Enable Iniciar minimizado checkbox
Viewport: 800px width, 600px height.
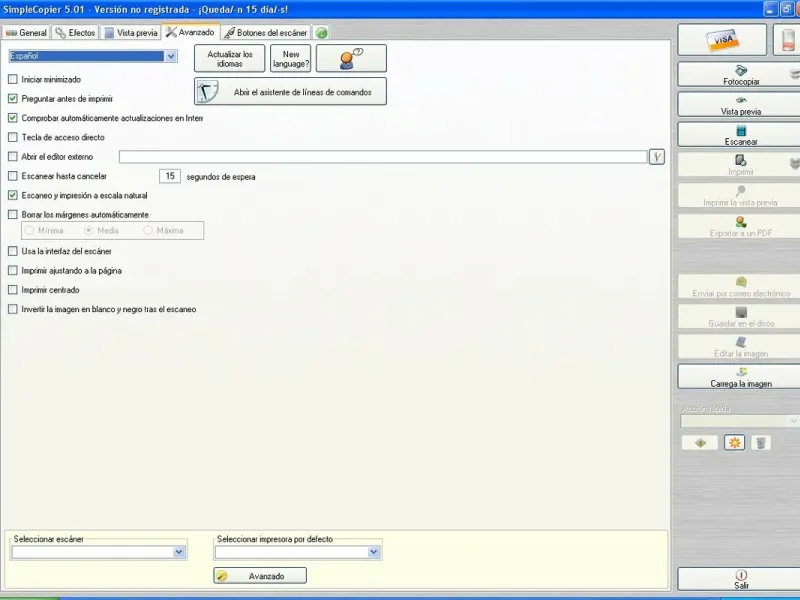(13, 79)
